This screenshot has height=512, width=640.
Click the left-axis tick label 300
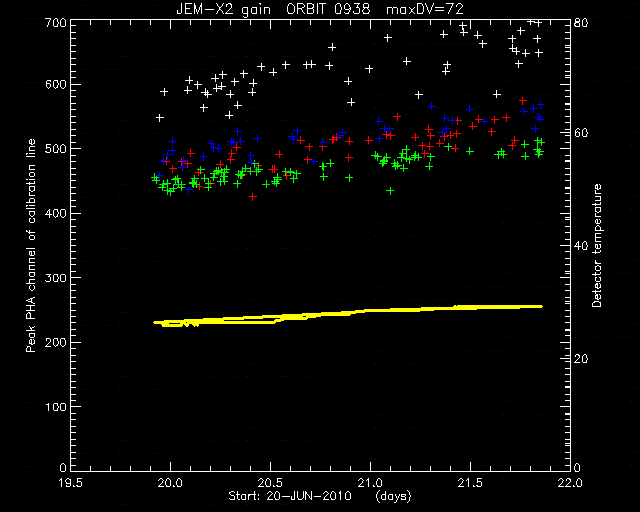tap(57, 278)
